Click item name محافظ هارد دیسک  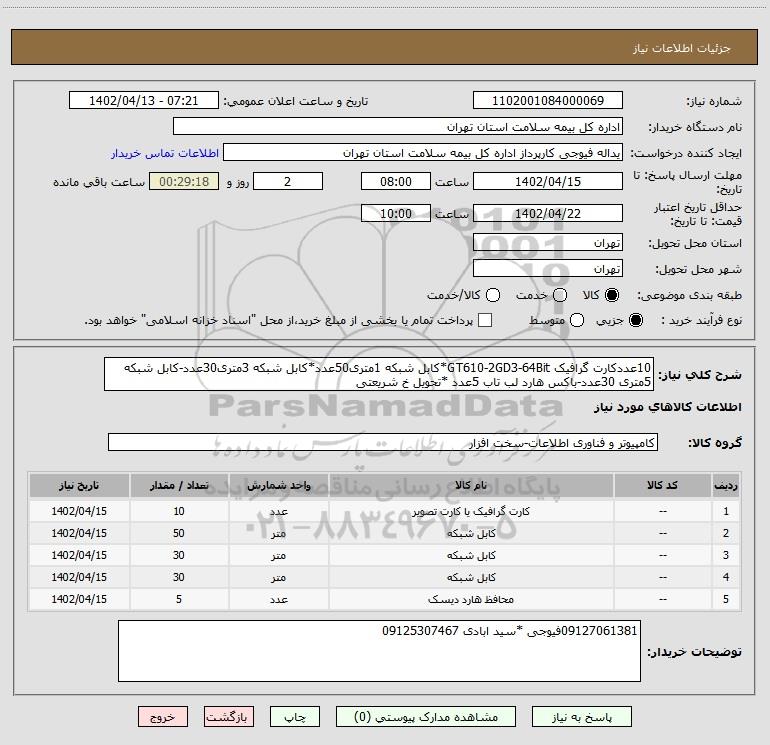pos(471,600)
